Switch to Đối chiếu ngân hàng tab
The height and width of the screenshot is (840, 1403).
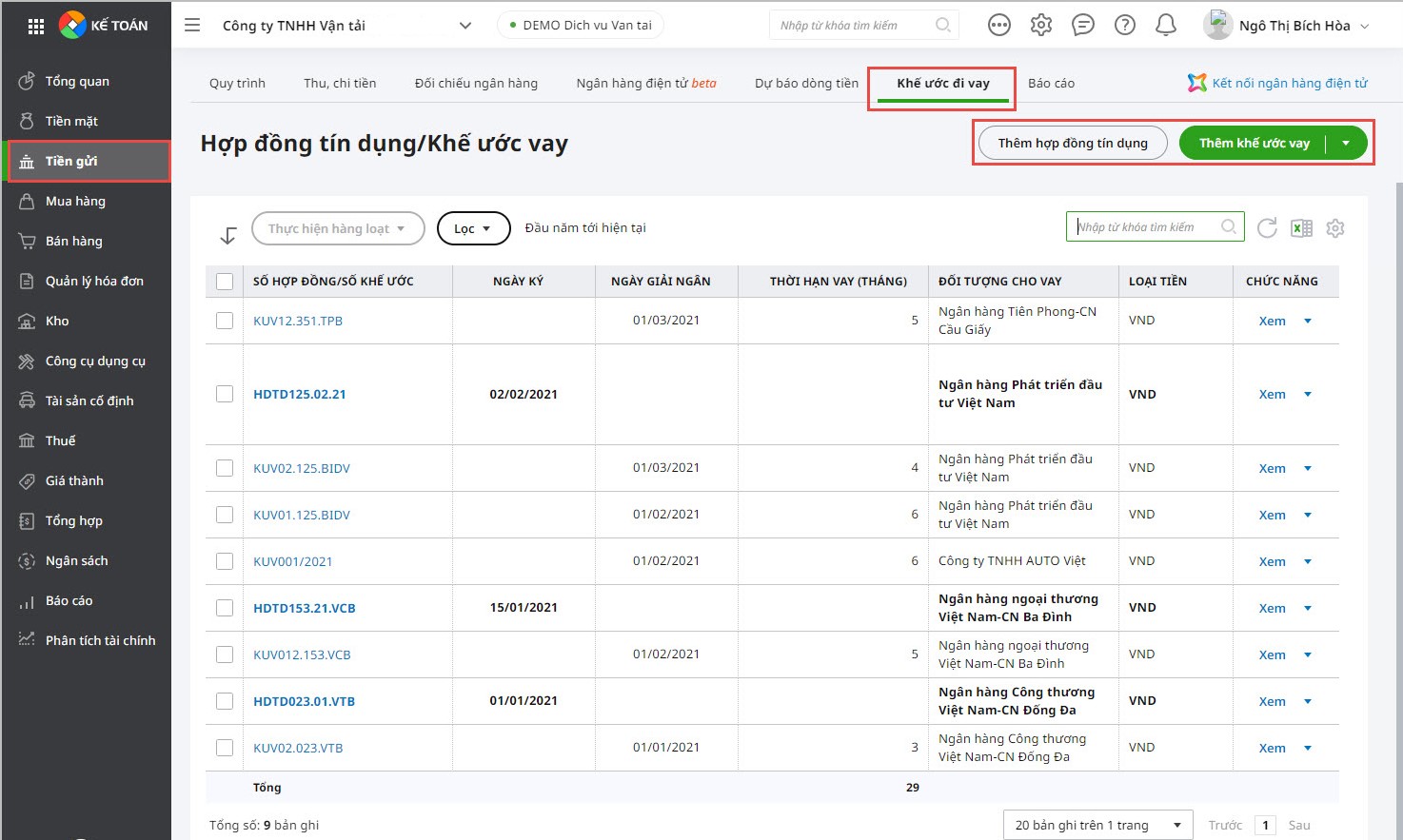coord(476,83)
